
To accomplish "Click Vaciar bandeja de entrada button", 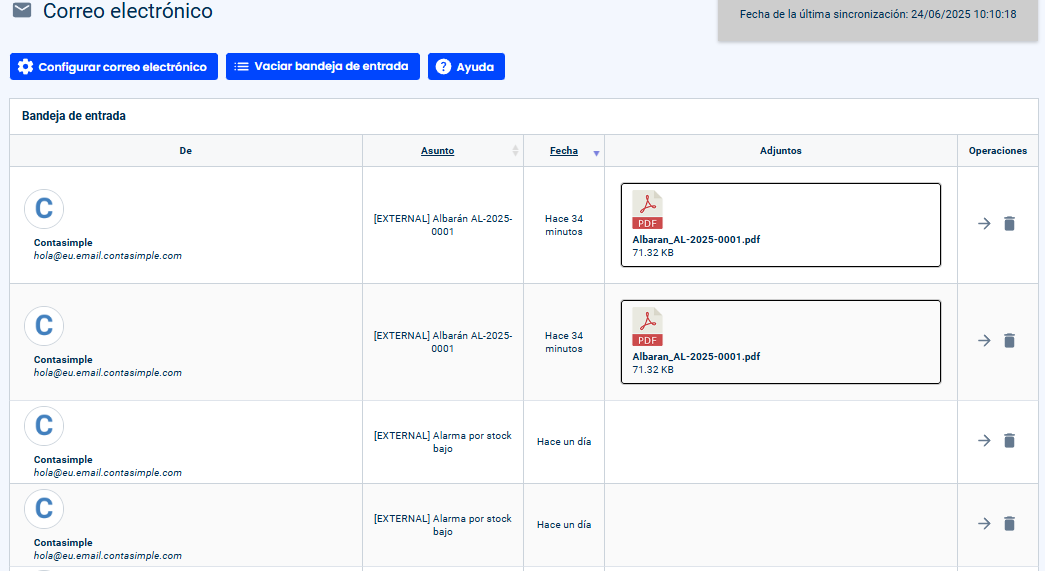I will pos(323,67).
